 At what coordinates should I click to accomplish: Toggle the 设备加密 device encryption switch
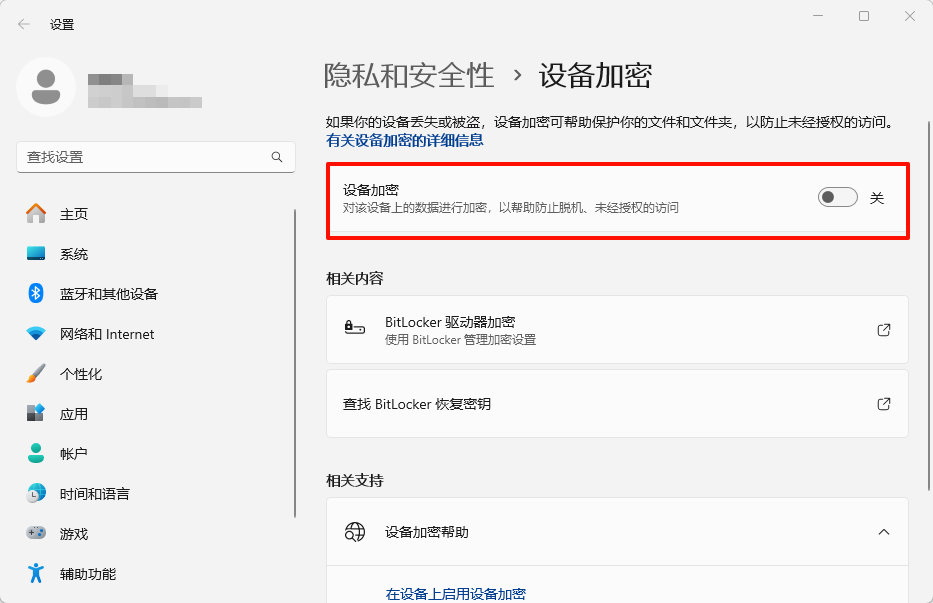click(837, 198)
